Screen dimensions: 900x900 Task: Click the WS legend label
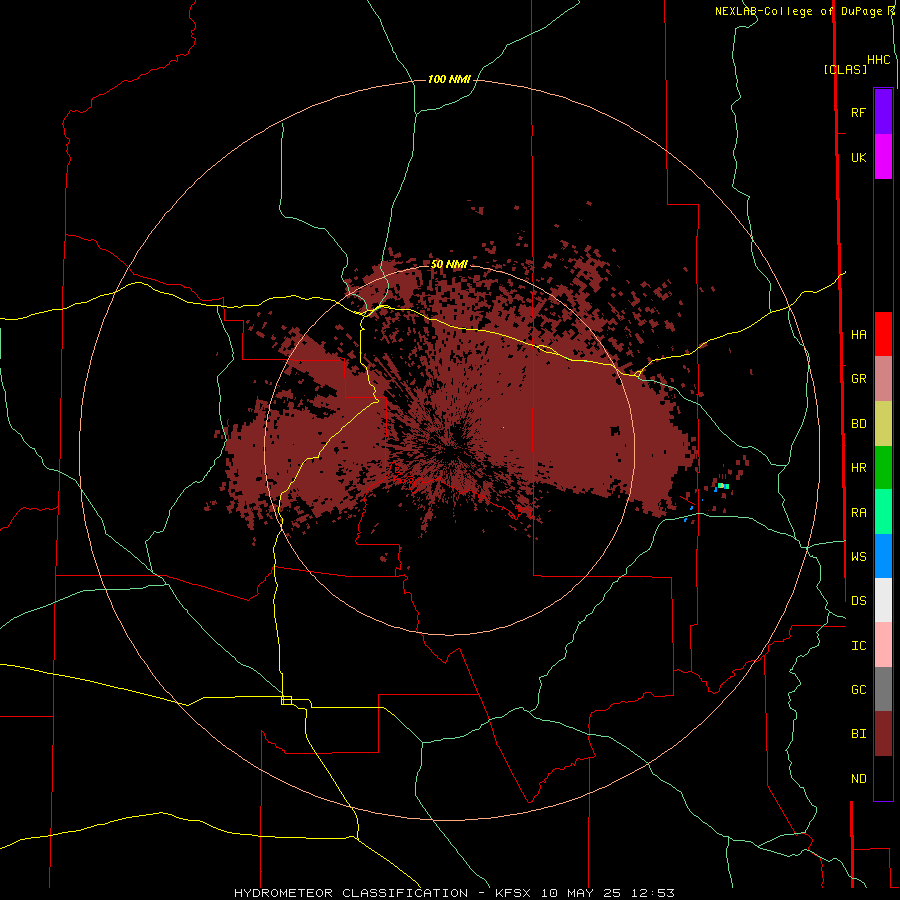point(858,556)
